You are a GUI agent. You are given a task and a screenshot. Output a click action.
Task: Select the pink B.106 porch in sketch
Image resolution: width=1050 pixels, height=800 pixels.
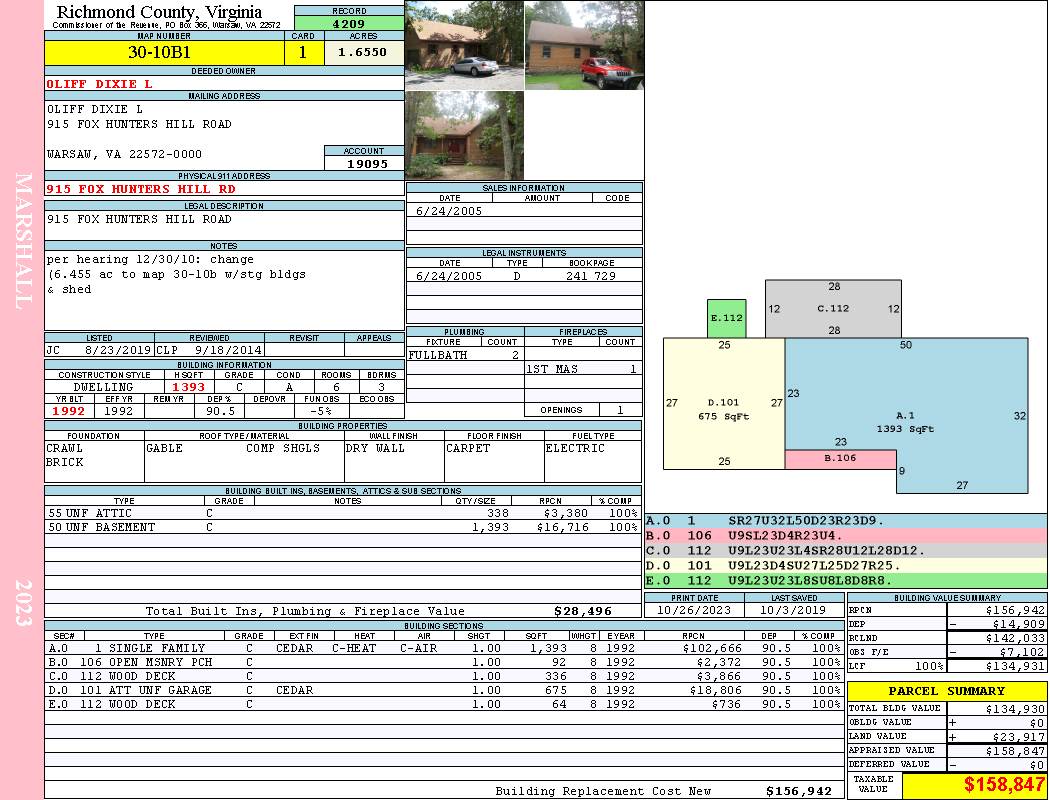point(840,459)
